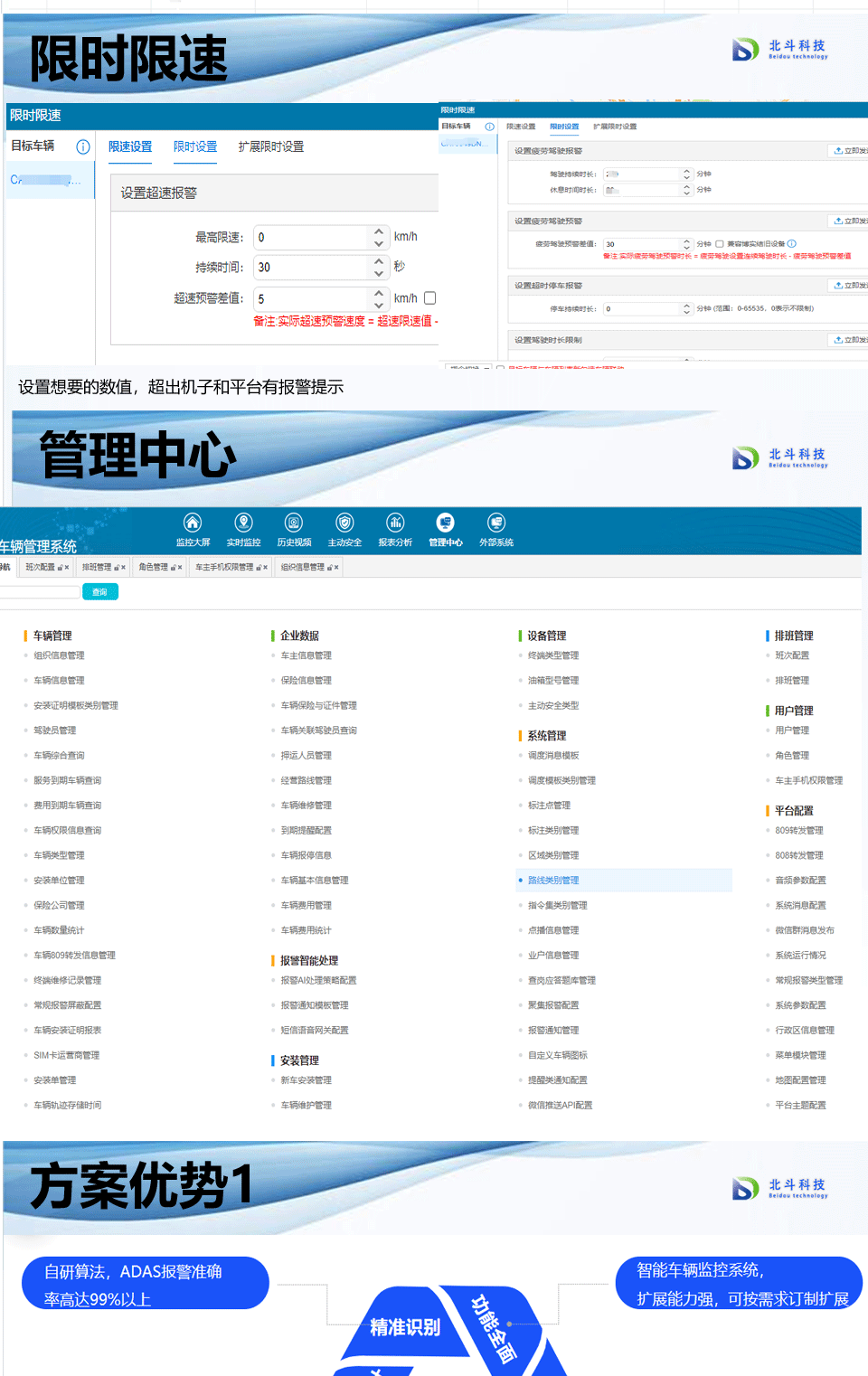Image resolution: width=868 pixels, height=1376 pixels.
Task: Switch to the 扩展限时设置 tab
Action: [x=271, y=146]
